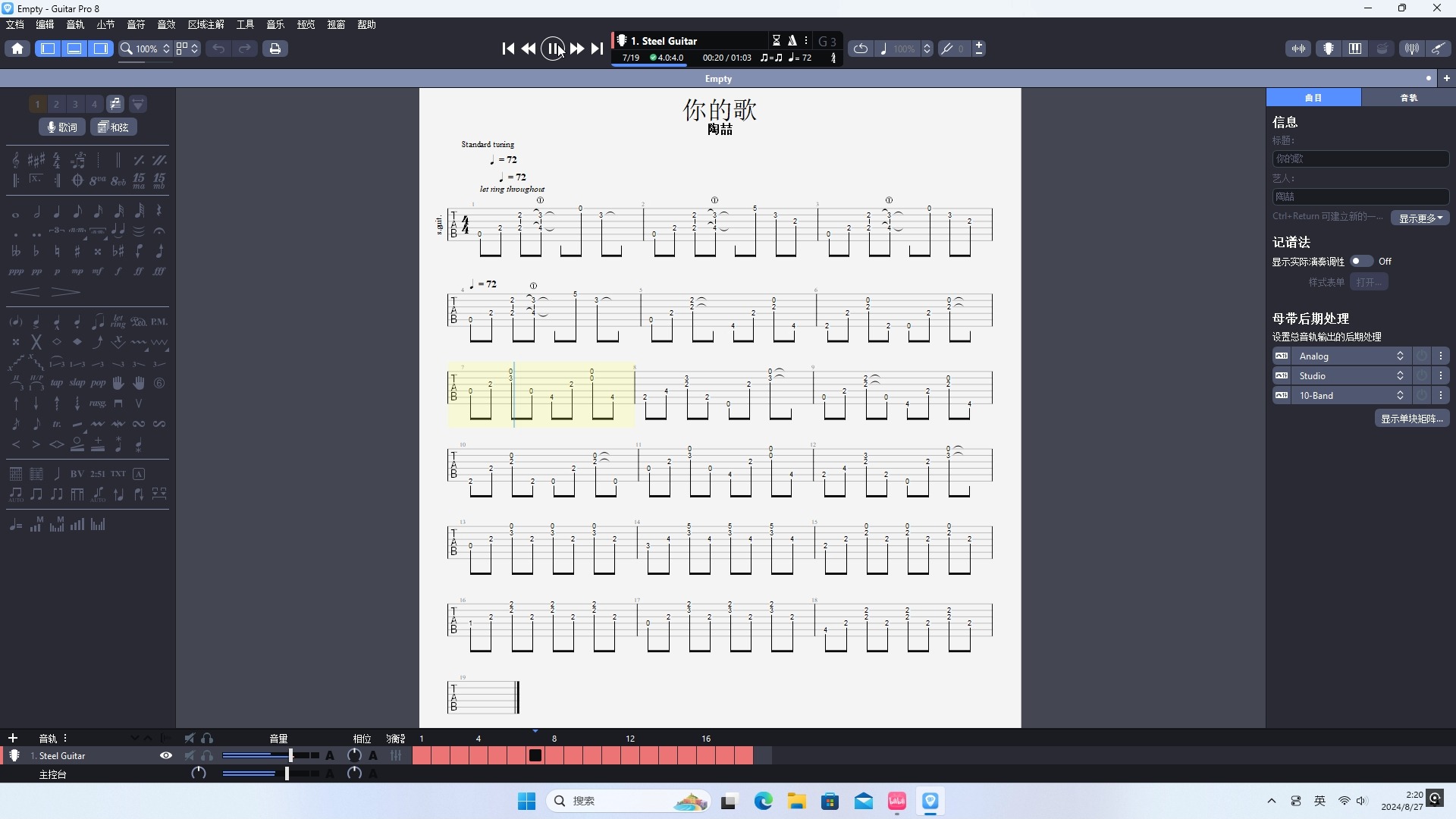Apply the fermata symbol

pos(159,231)
